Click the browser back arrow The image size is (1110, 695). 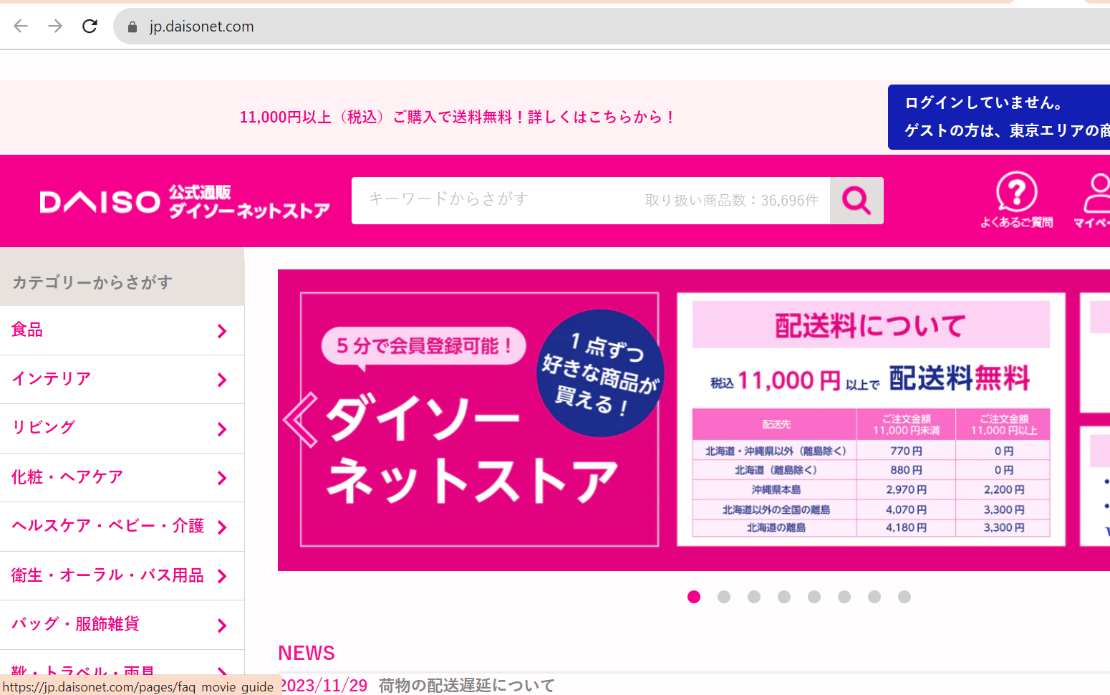click(21, 26)
